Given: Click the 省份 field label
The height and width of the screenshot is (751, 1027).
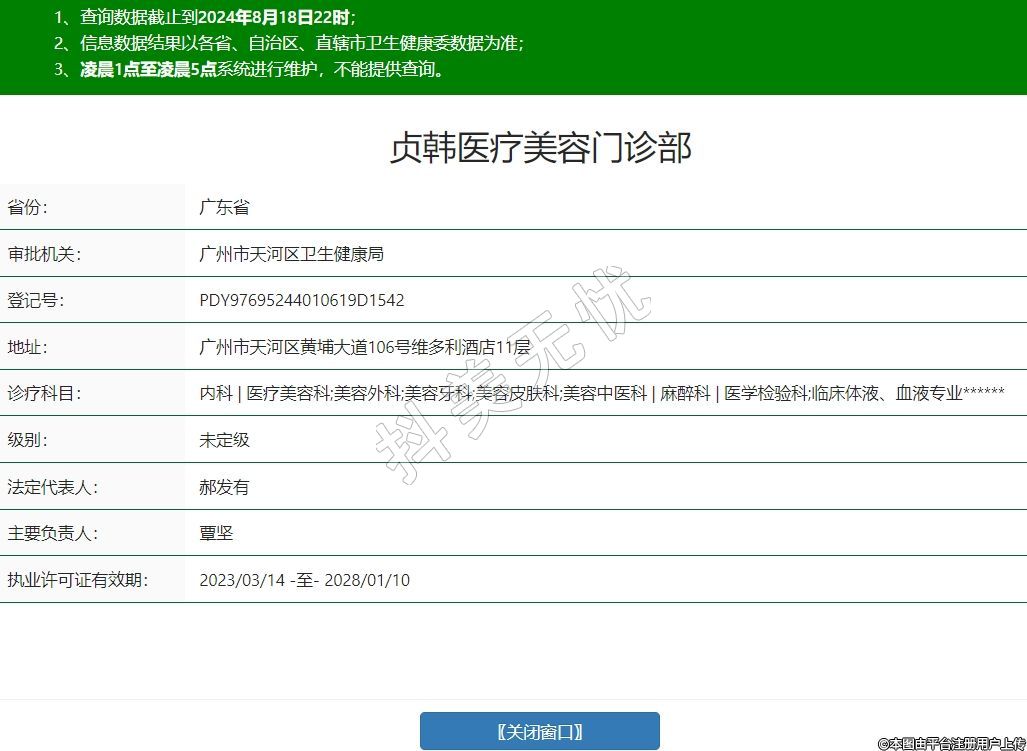Looking at the screenshot, I should [x=28, y=207].
